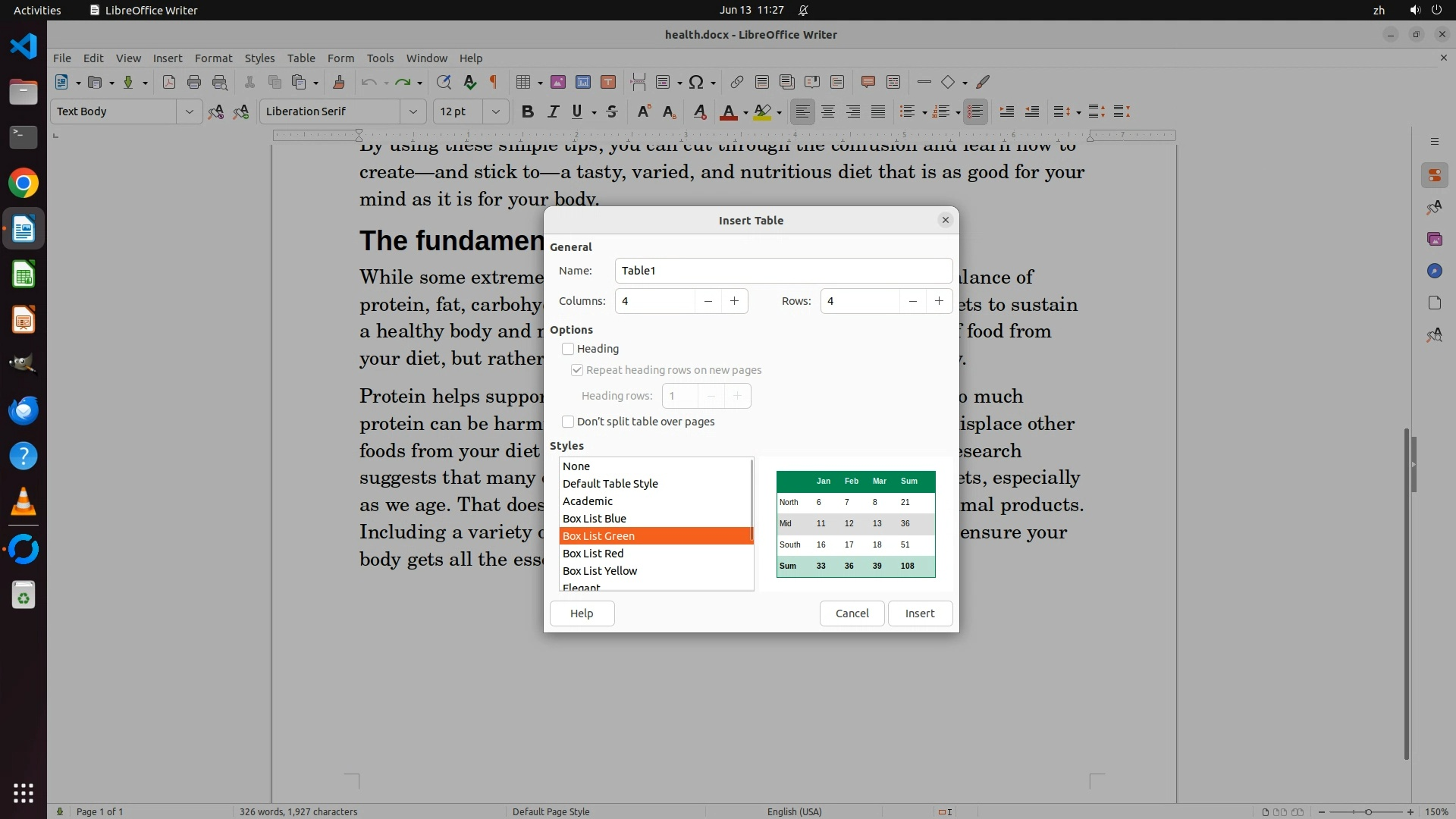The height and width of the screenshot is (819, 1456).
Task: Open the paragraph style dropdown
Action: click(x=189, y=111)
